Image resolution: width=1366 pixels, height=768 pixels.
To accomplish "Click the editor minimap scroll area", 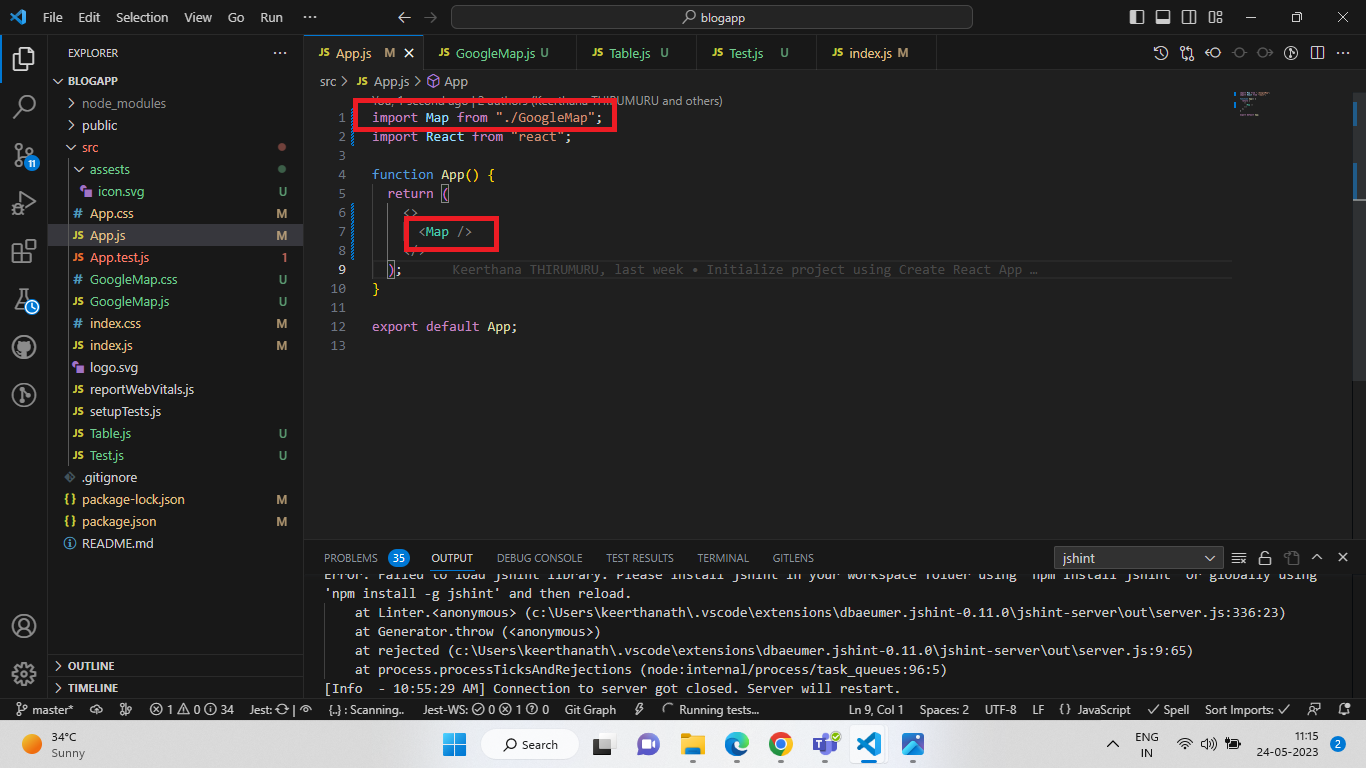I will (1292, 200).
